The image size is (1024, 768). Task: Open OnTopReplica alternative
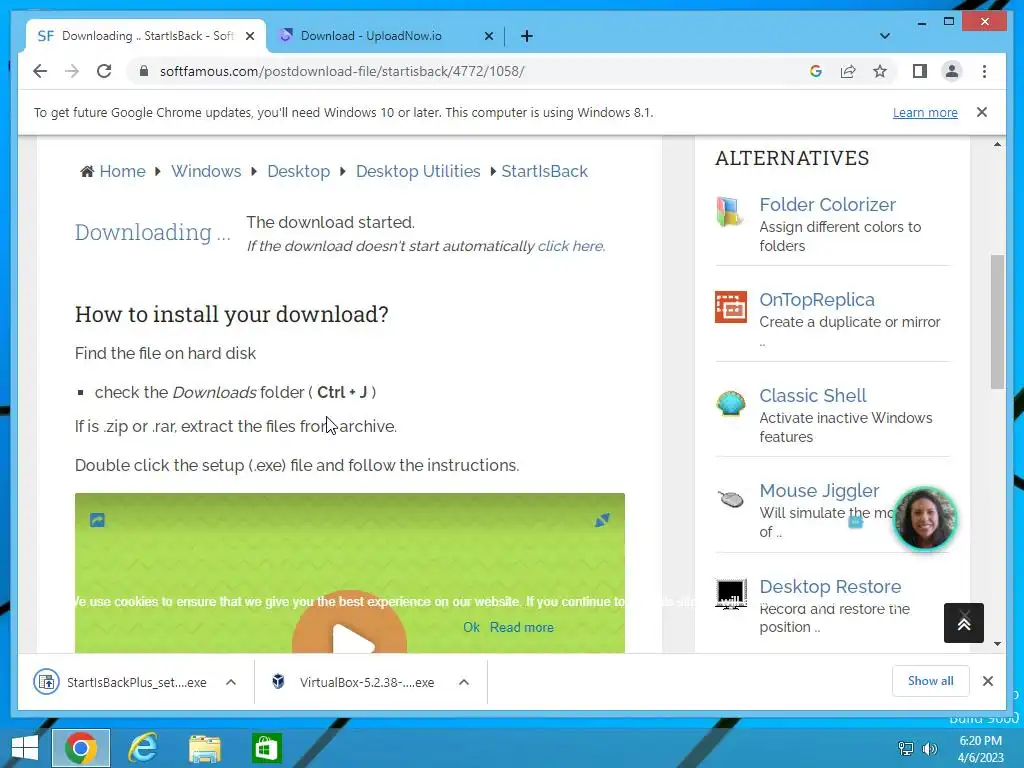click(x=816, y=300)
